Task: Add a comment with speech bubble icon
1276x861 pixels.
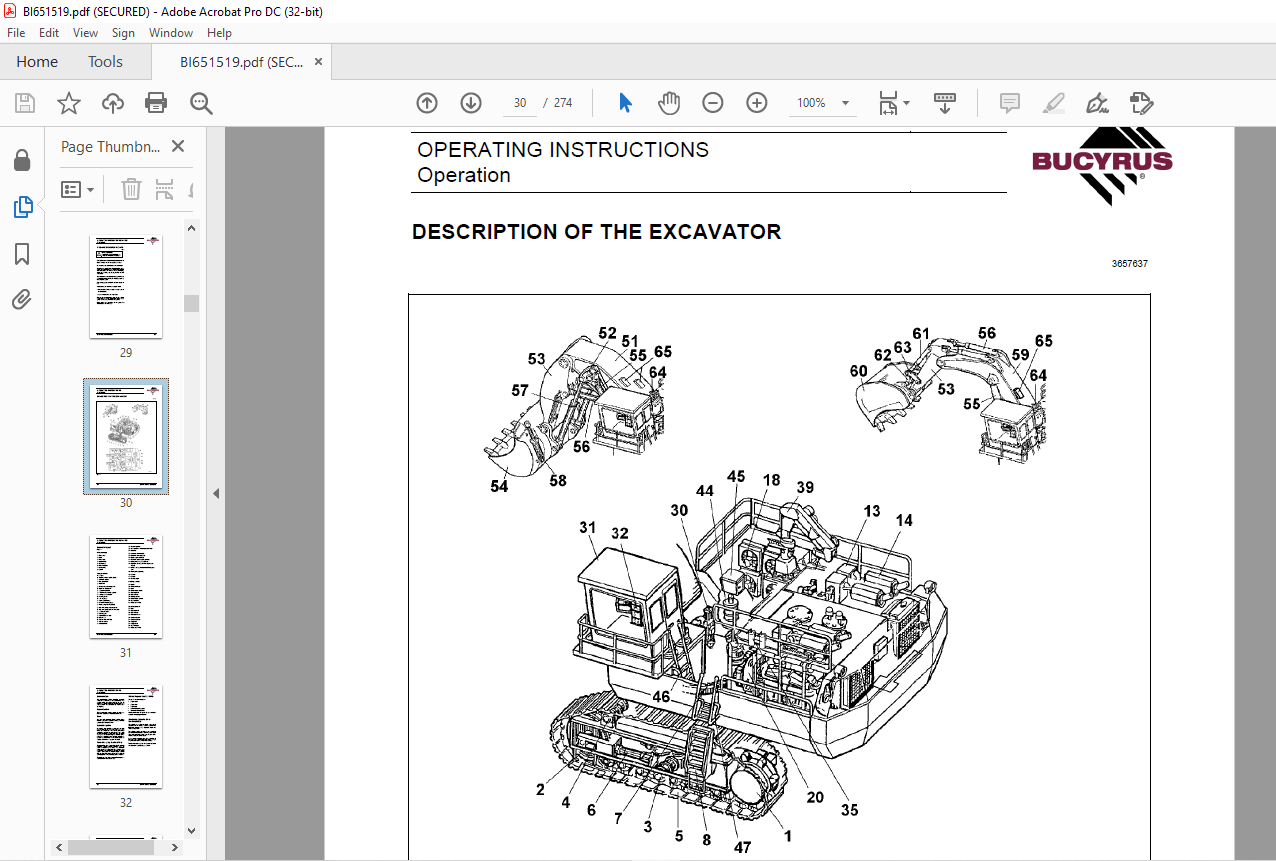Action: 1010,103
